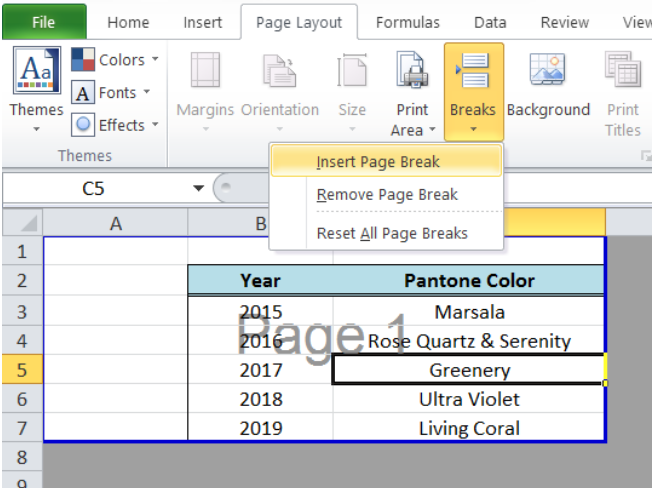The height and width of the screenshot is (491, 655).
Task: Select the Page Layout tab
Action: click(x=299, y=22)
